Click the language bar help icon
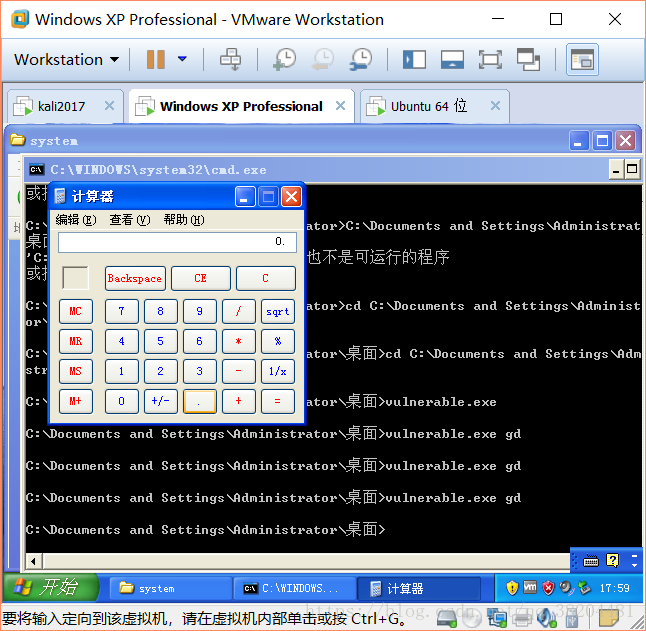Image resolution: width=646 pixels, height=631 pixels. (613, 561)
